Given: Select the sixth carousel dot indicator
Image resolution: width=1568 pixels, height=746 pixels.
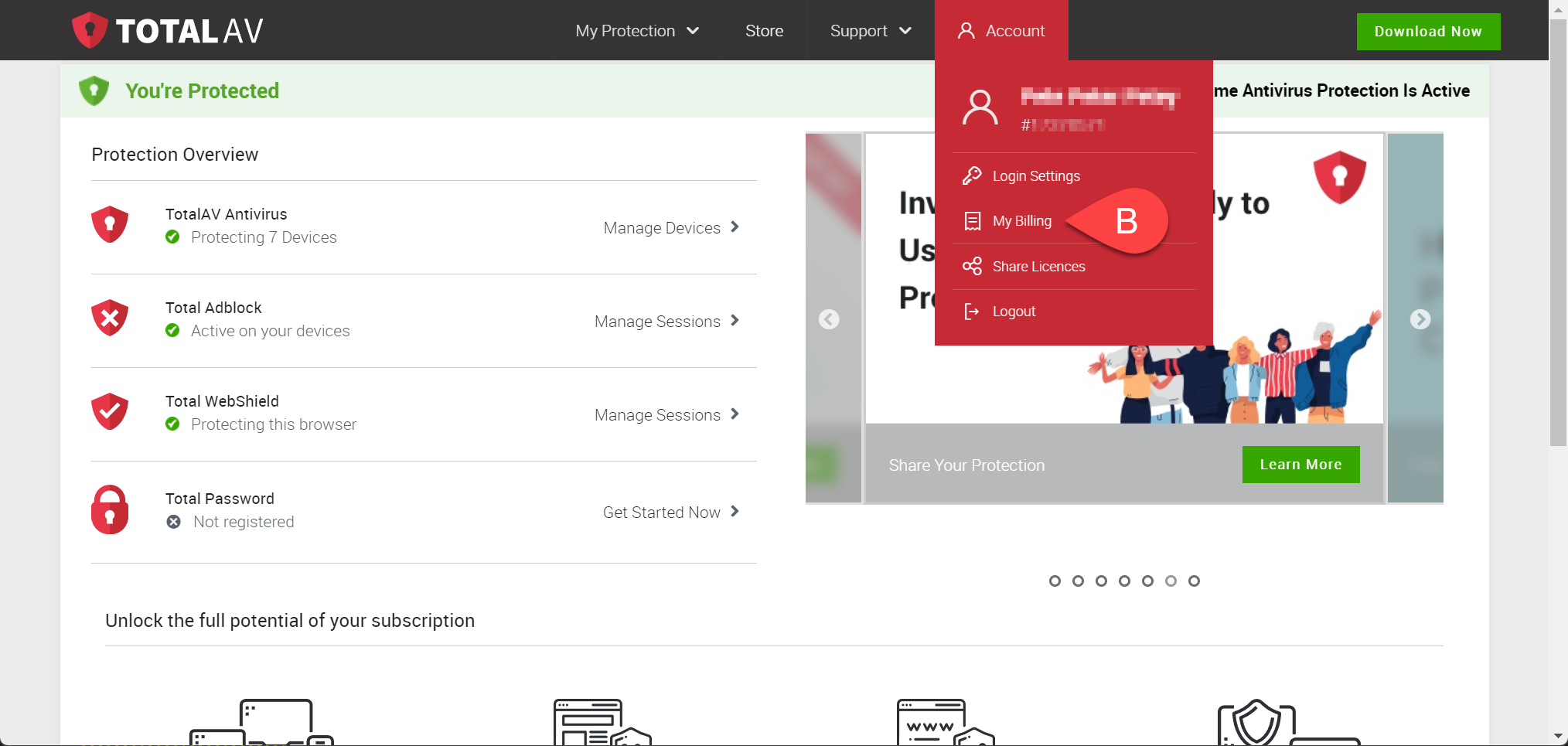Looking at the screenshot, I should [x=1171, y=581].
